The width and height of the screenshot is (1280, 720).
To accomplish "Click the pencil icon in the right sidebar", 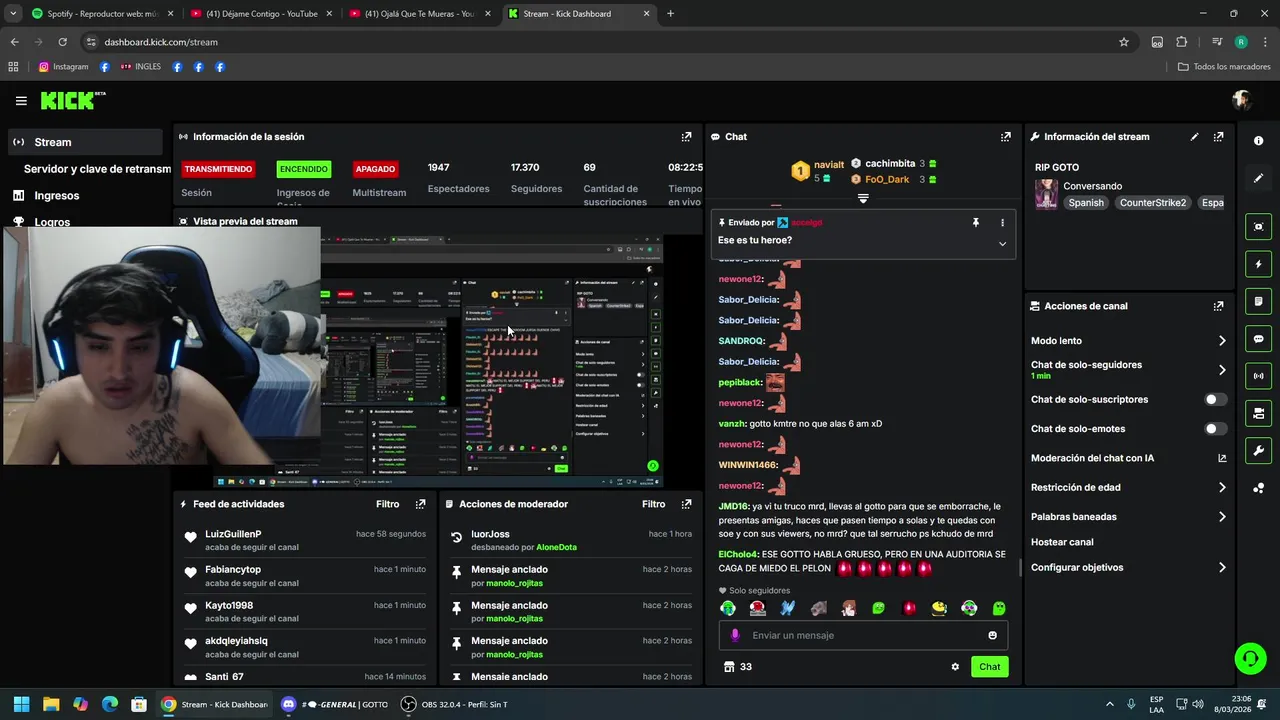I will (x=1258, y=178).
